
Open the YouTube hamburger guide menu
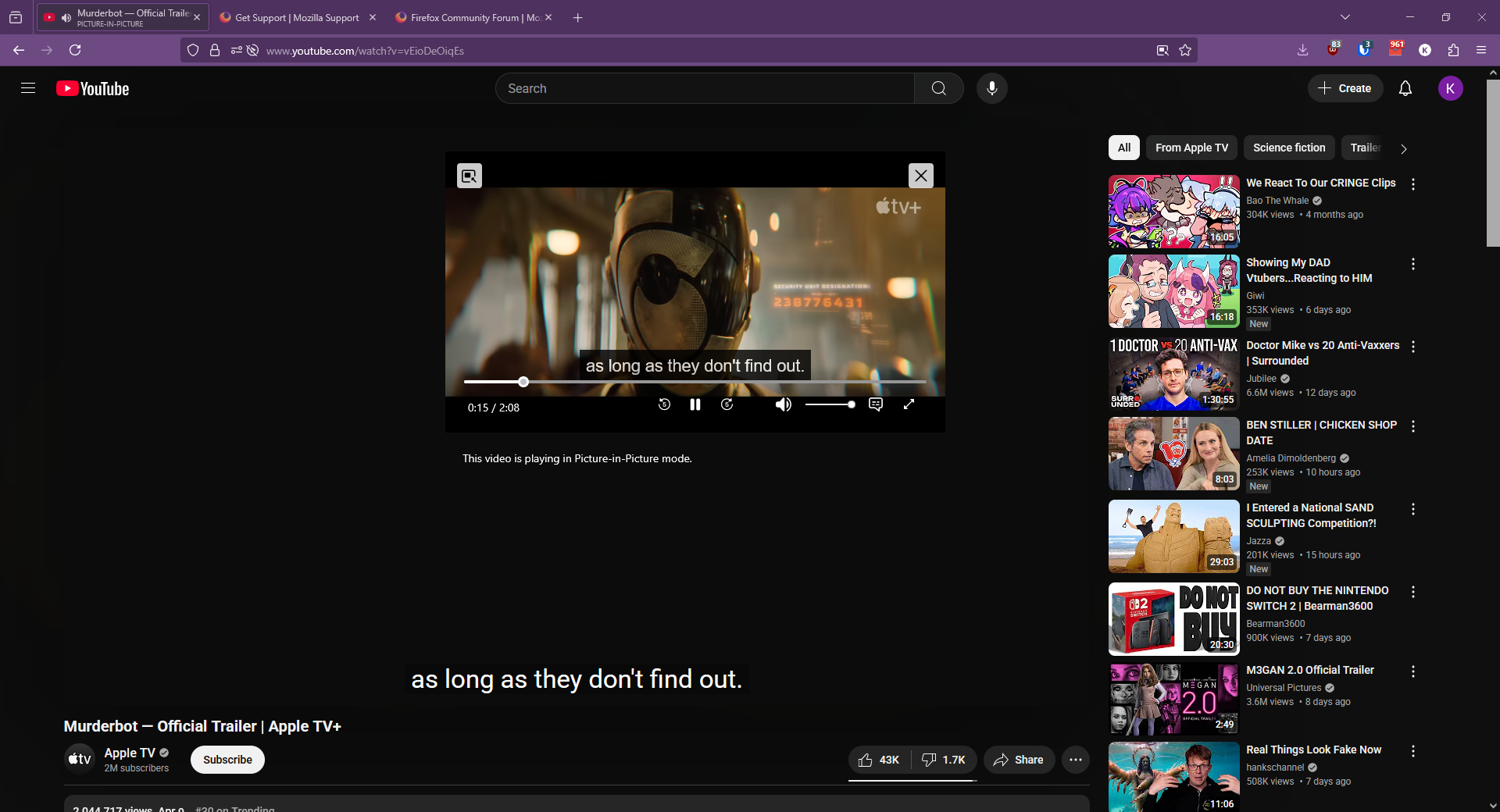tap(28, 88)
